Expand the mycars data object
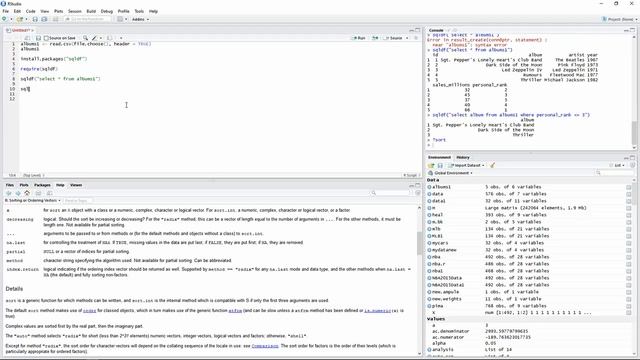The height and width of the screenshot is (360, 640). pos(429,243)
